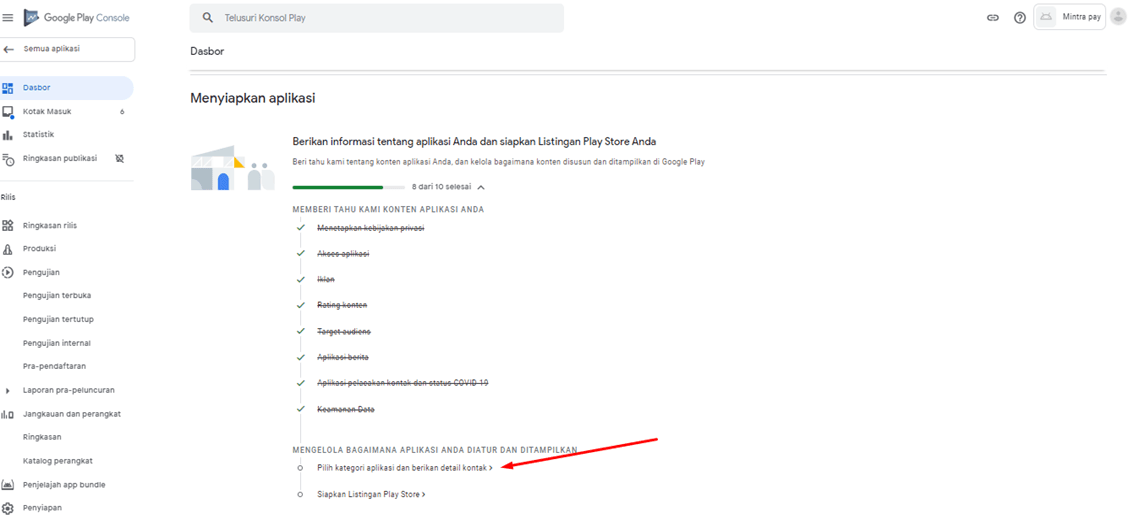Click the user profile avatar icon
The height and width of the screenshot is (521, 1134).
tap(1118, 17)
